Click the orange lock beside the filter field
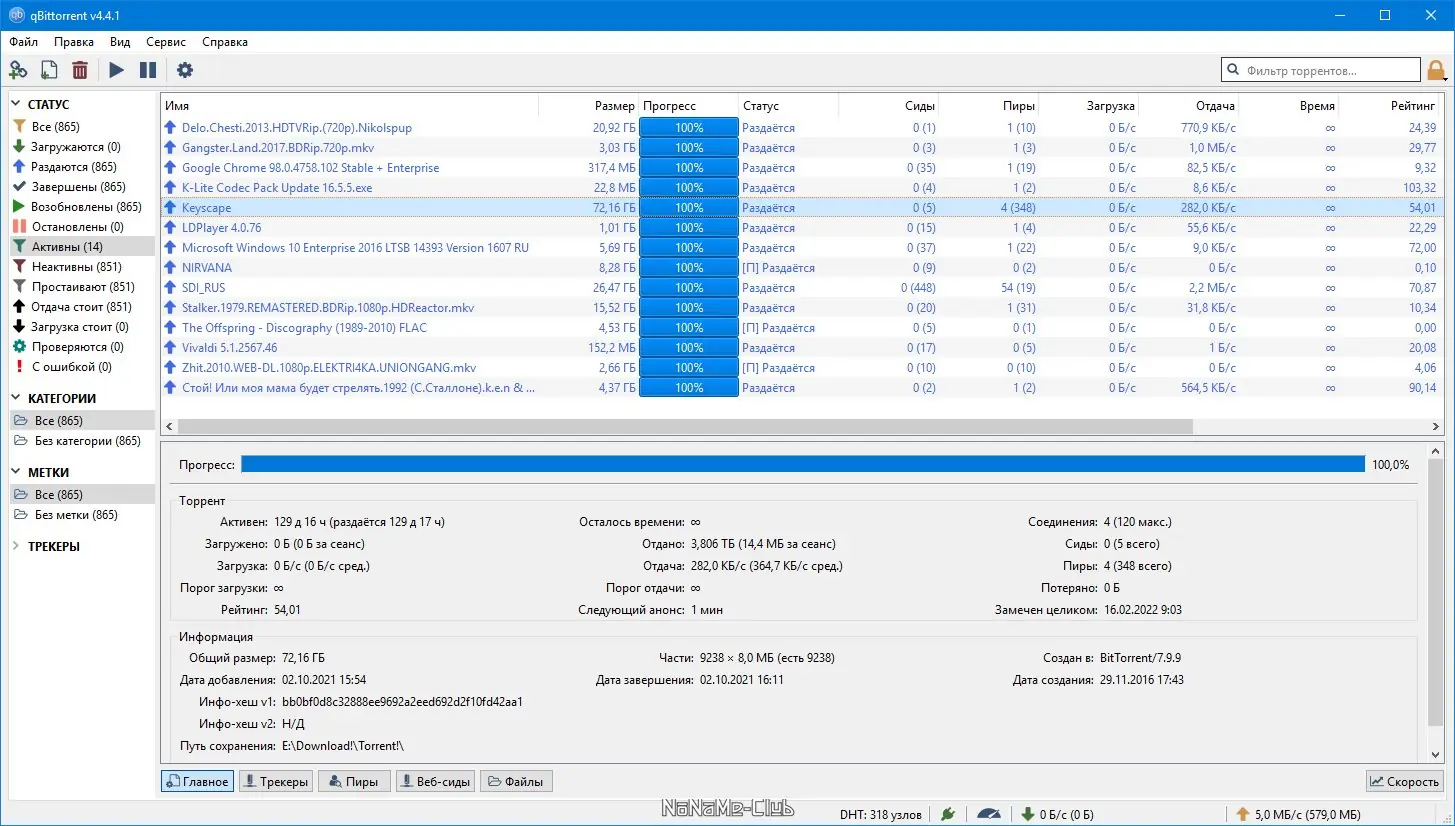 tap(1437, 69)
